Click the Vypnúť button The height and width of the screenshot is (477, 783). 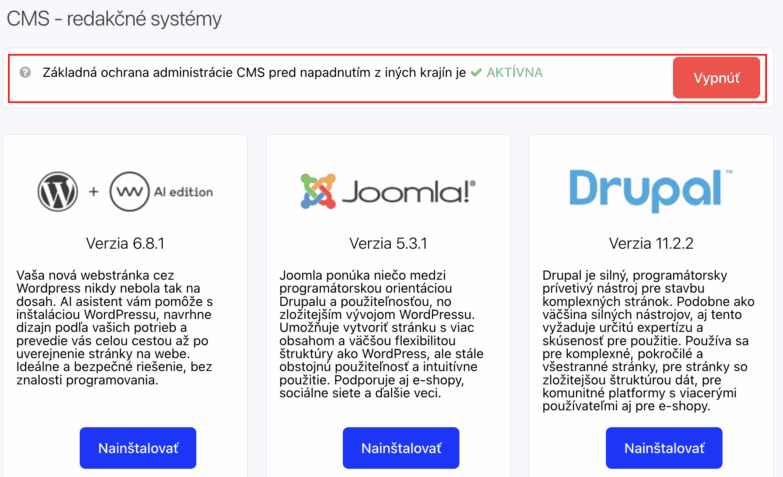point(716,78)
